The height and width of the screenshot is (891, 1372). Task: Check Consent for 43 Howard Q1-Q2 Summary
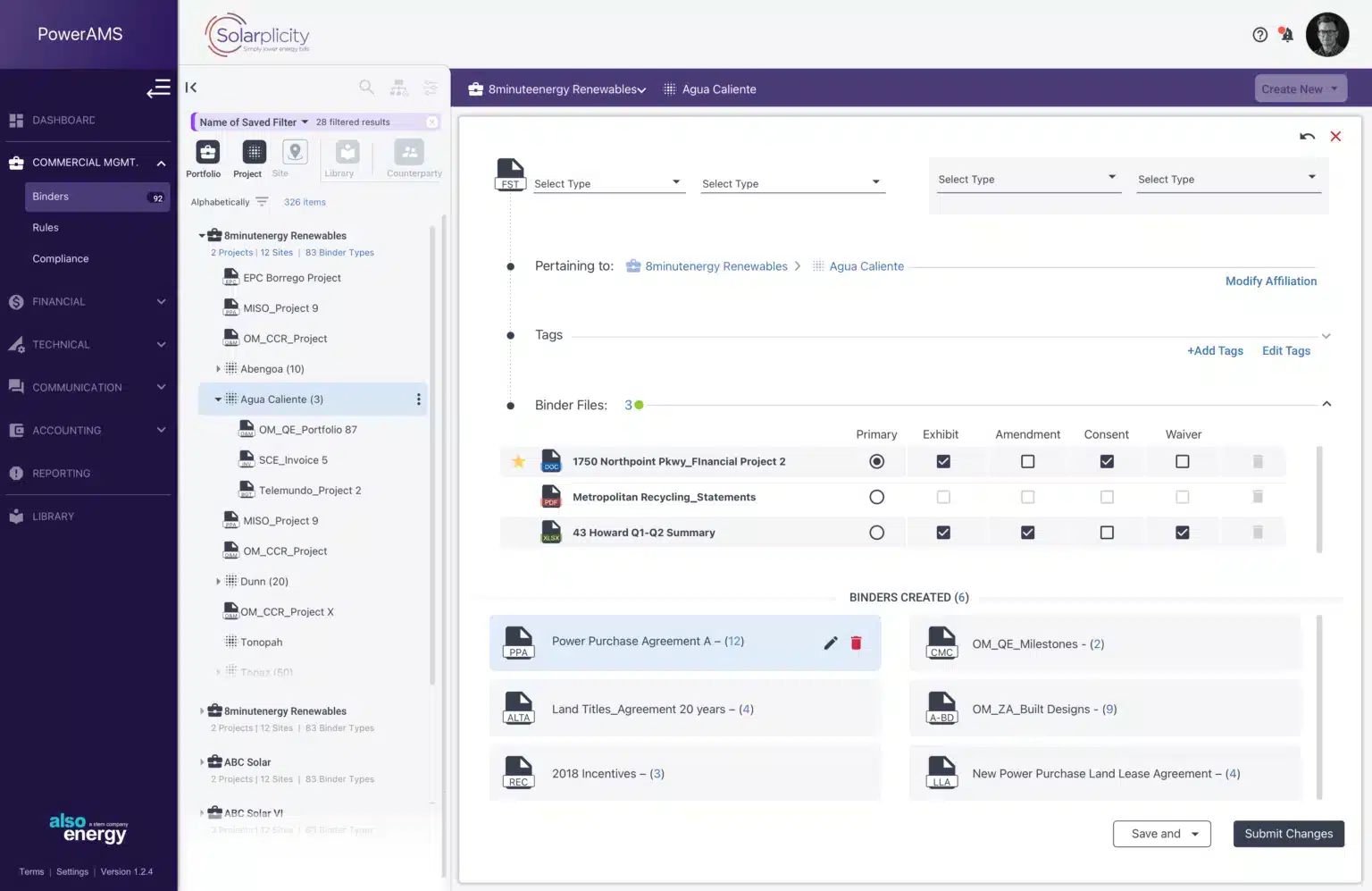pyautogui.click(x=1107, y=532)
